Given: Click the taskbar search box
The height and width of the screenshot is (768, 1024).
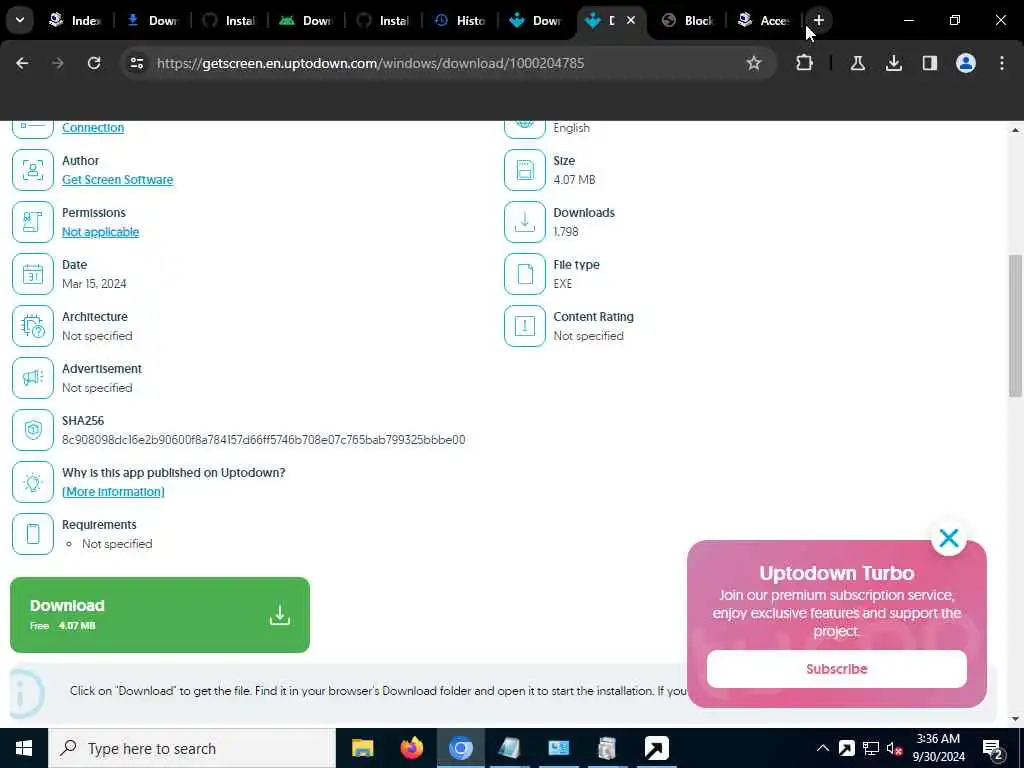Looking at the screenshot, I should click(192, 748).
